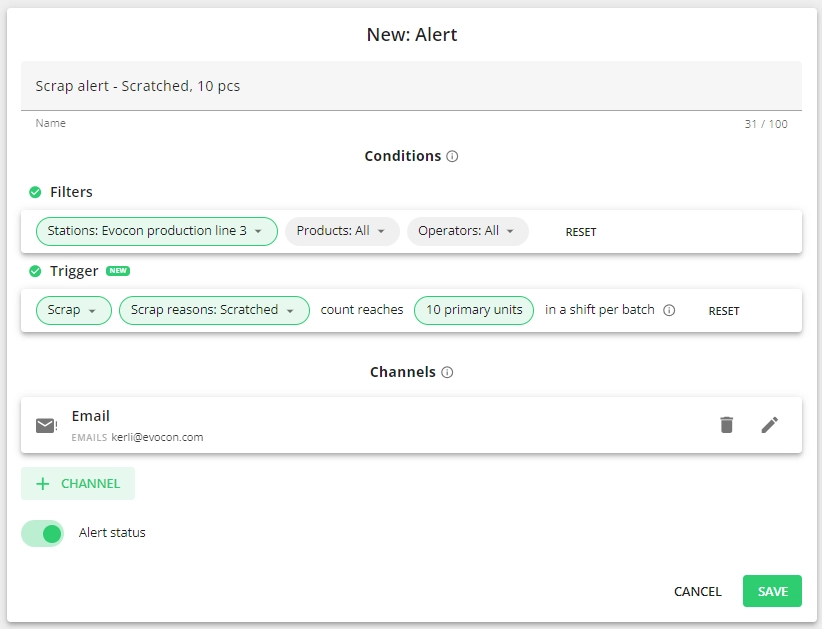The image size is (822, 629).
Task: Open the Operators: All dropdown
Action: 468,231
